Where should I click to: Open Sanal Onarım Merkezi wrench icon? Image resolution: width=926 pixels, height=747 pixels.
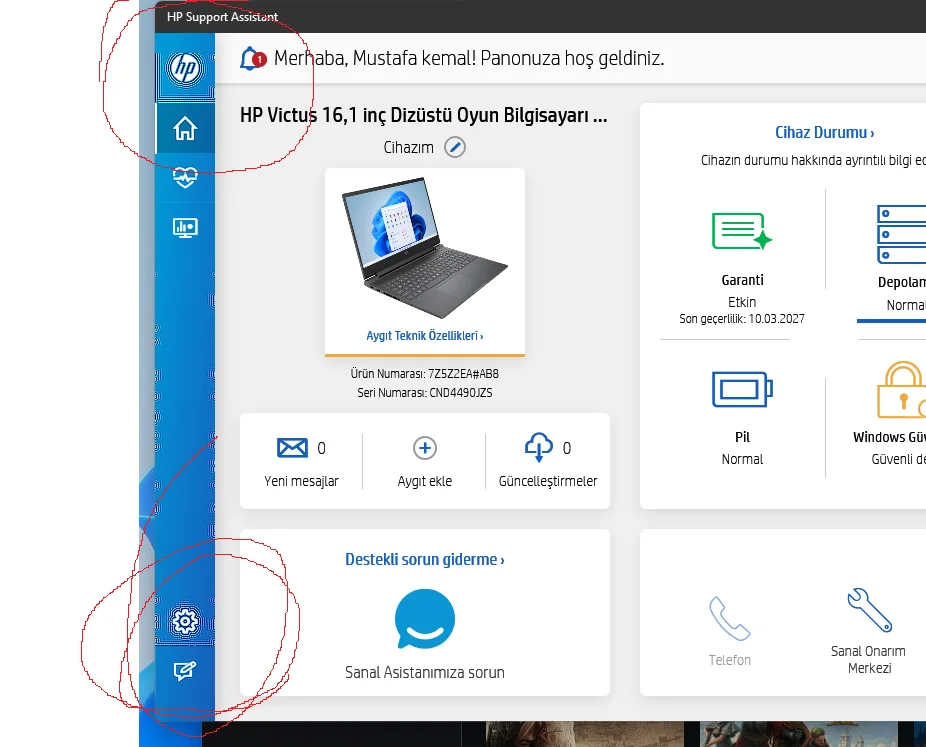pyautogui.click(x=869, y=610)
